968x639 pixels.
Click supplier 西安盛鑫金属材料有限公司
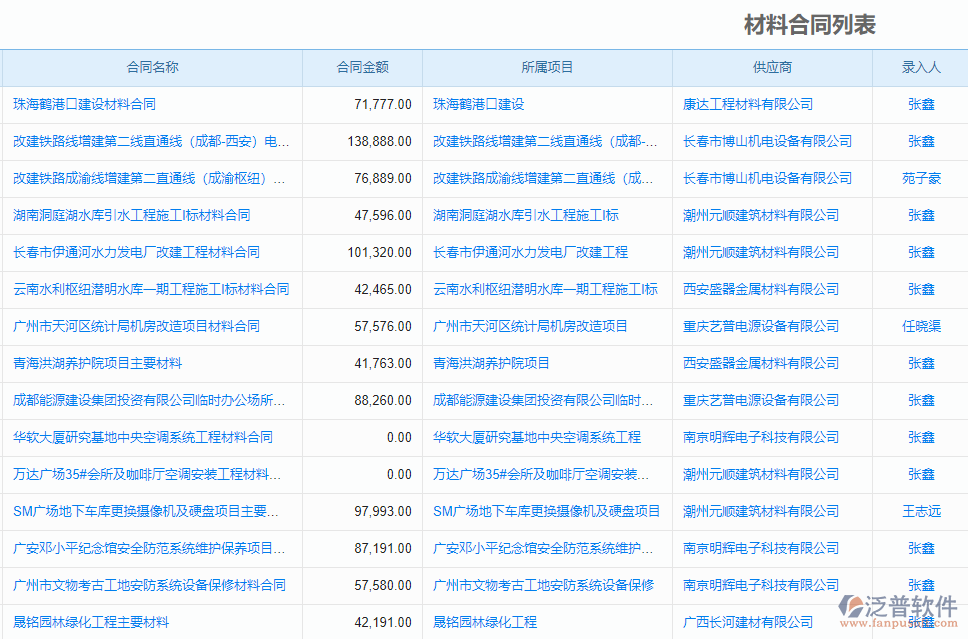(766, 289)
